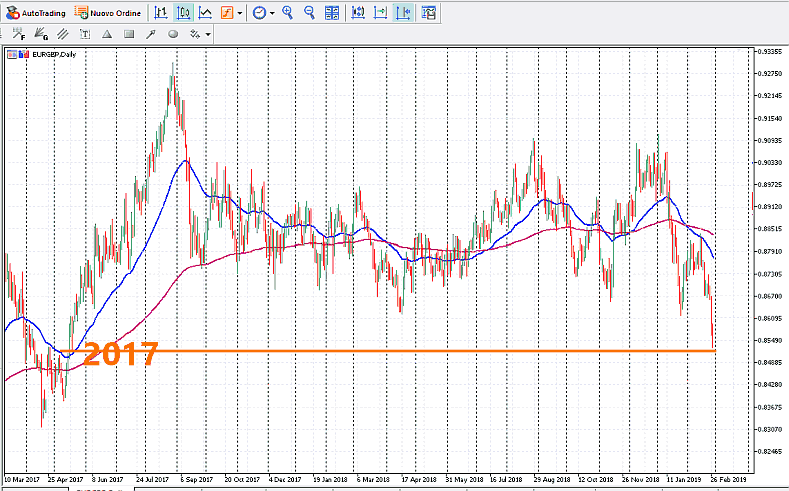The height and width of the screenshot is (491, 789).
Task: Click the orange 2017 horizontal line
Action: [x=400, y=351]
